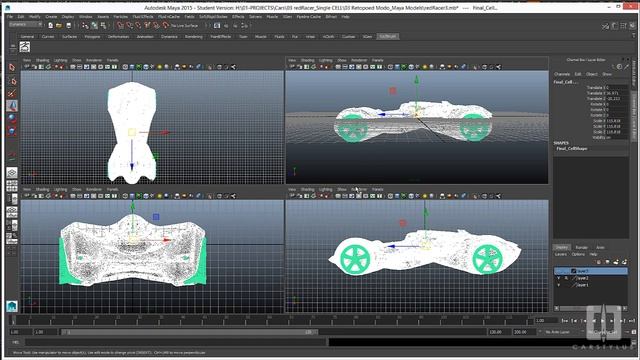Switch to single perspective view layout
The image size is (640, 360).
pyautogui.click(x=12, y=172)
